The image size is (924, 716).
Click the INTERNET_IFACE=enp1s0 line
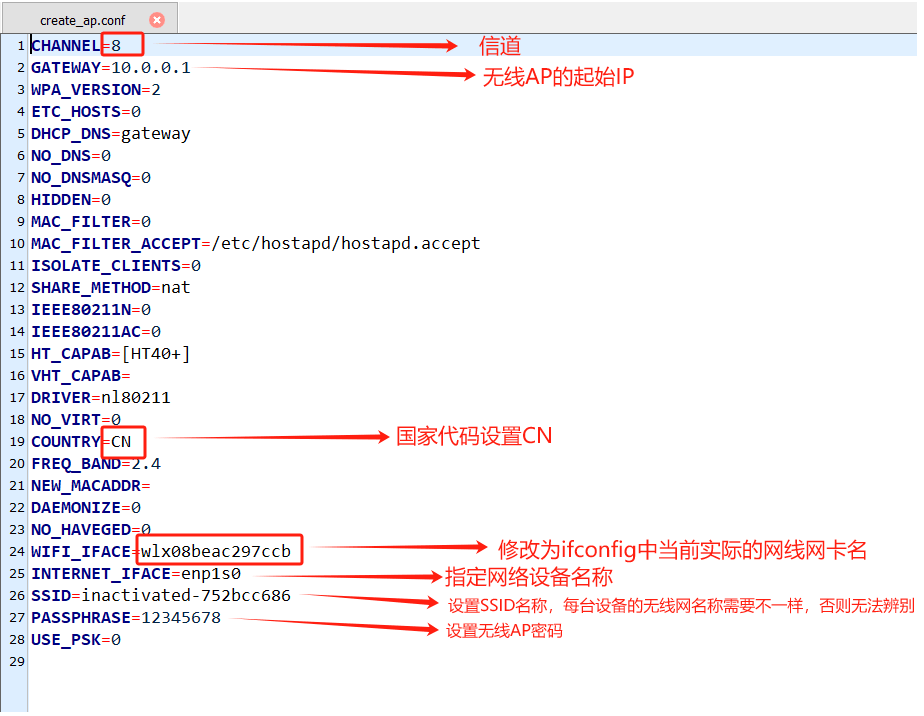point(136,573)
